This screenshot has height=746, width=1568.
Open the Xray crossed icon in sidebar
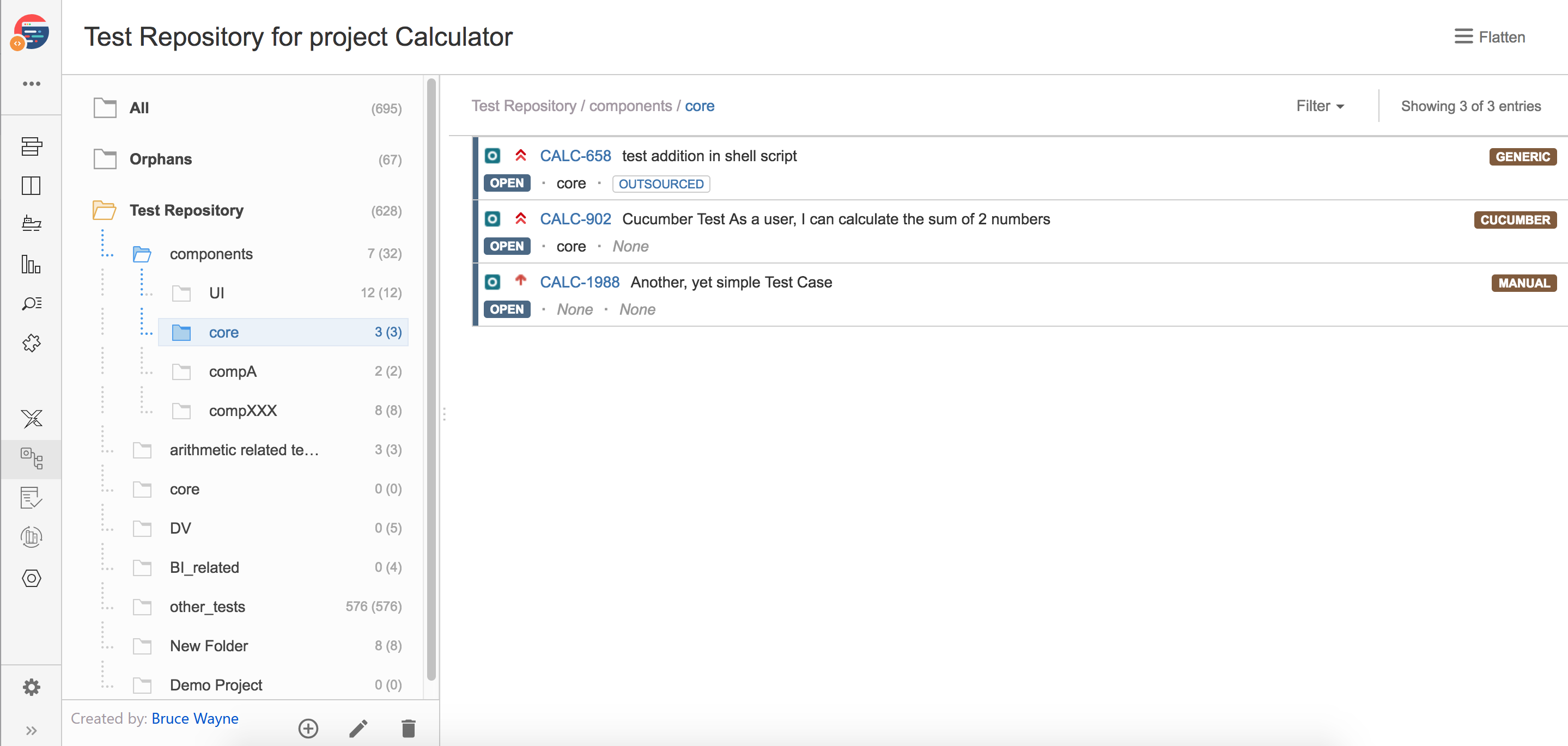(x=32, y=419)
